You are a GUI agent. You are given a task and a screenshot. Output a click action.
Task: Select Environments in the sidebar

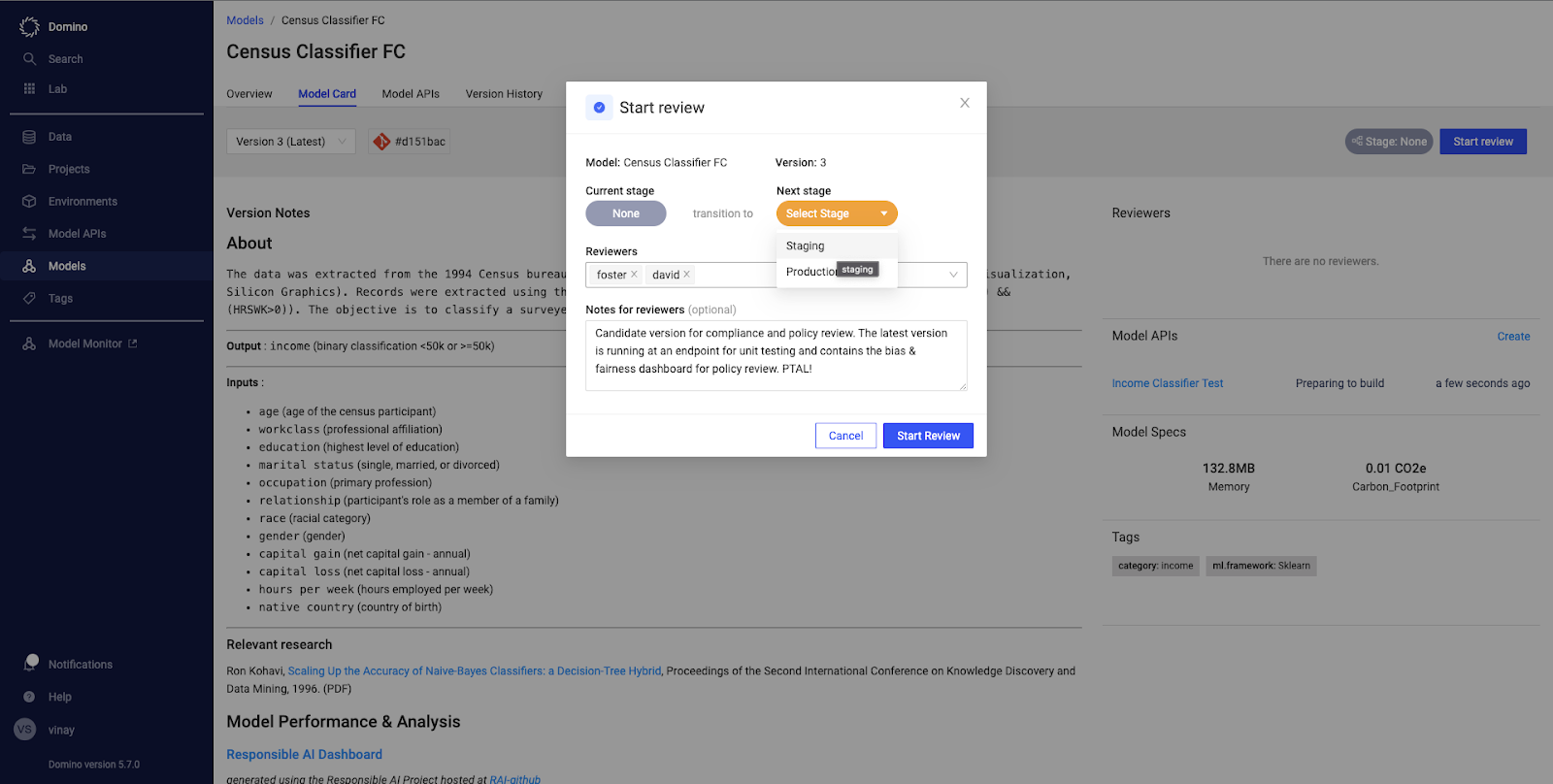(x=83, y=202)
